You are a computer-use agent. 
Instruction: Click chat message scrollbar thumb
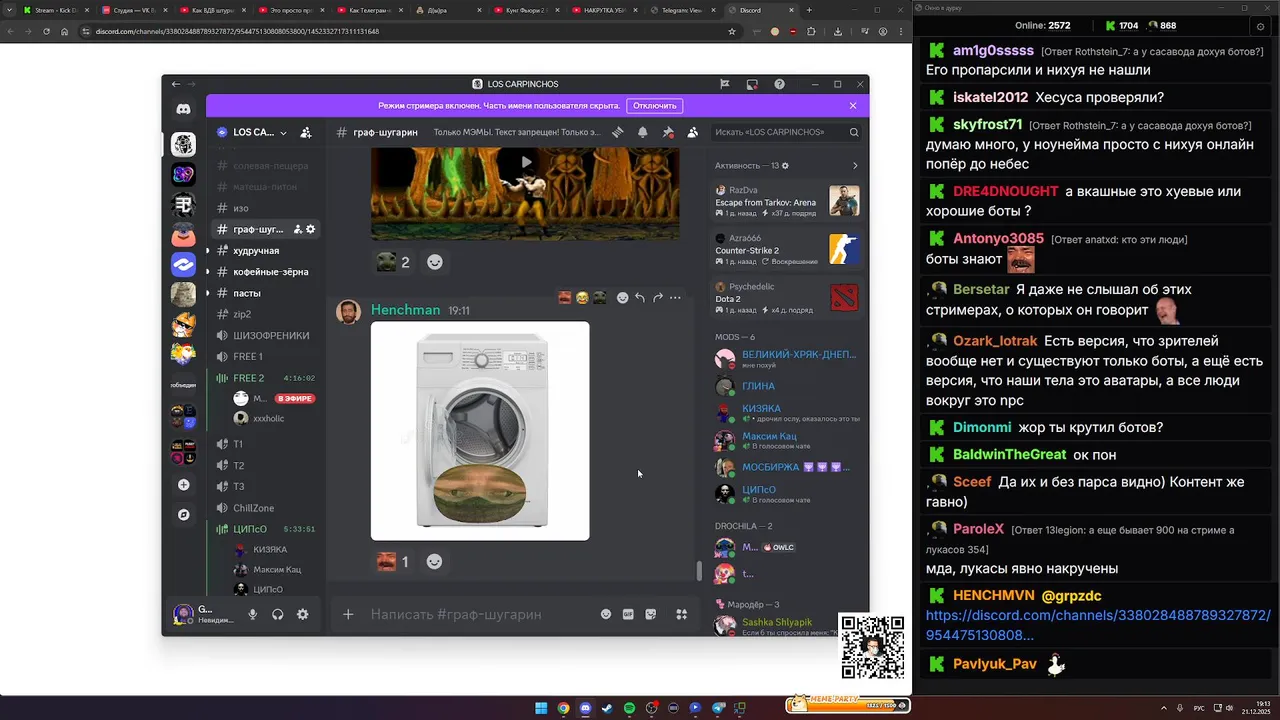coord(700,571)
